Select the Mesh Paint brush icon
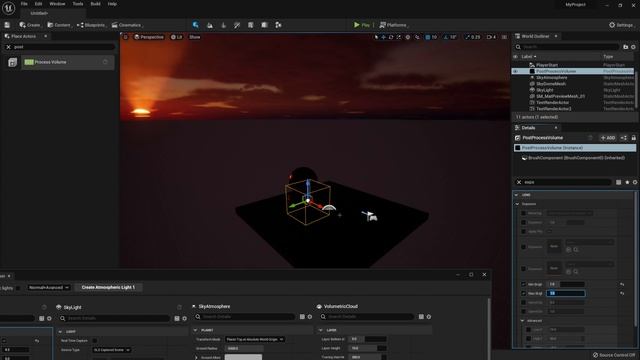The width and height of the screenshot is (640, 360). click(x=237, y=25)
